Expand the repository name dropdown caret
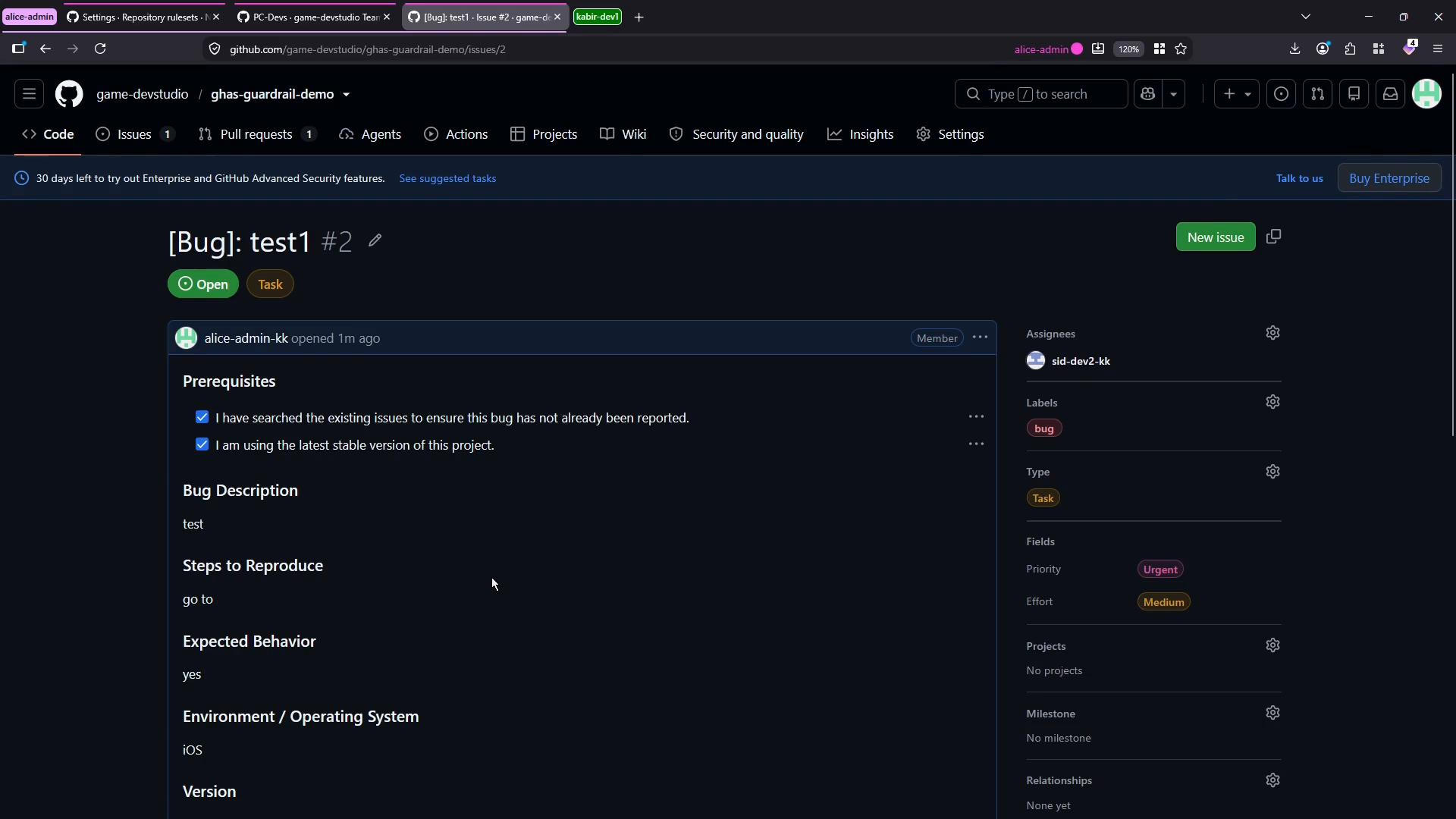 click(x=347, y=95)
